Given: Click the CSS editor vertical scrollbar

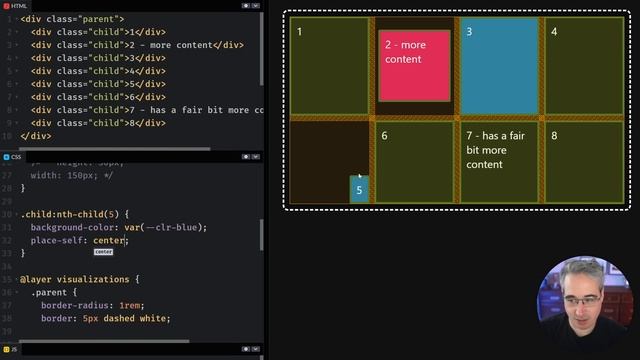Looking at the screenshot, I should (x=262, y=235).
